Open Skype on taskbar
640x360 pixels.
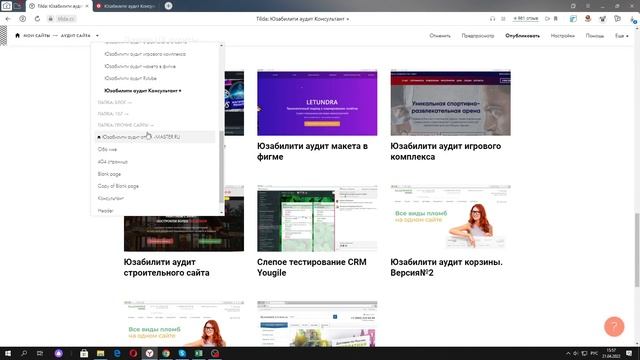(182, 353)
